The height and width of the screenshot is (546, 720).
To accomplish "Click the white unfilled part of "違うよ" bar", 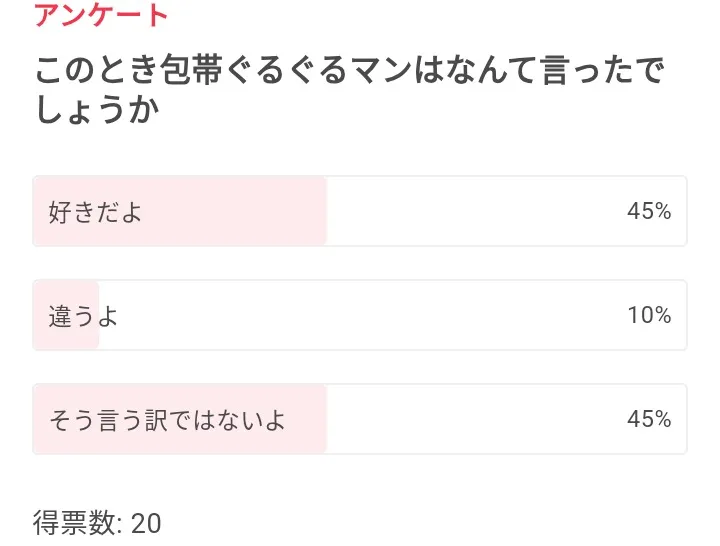I will 360,315.
